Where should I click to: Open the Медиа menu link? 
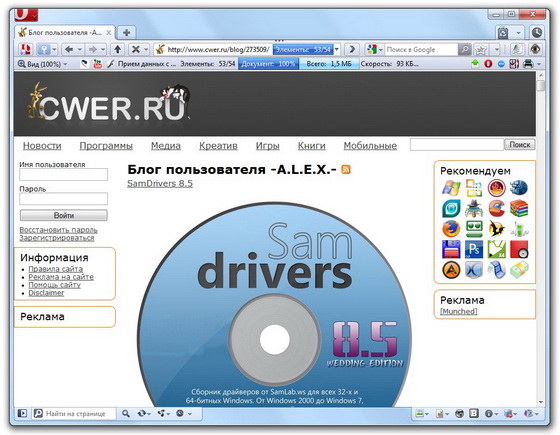click(x=166, y=146)
